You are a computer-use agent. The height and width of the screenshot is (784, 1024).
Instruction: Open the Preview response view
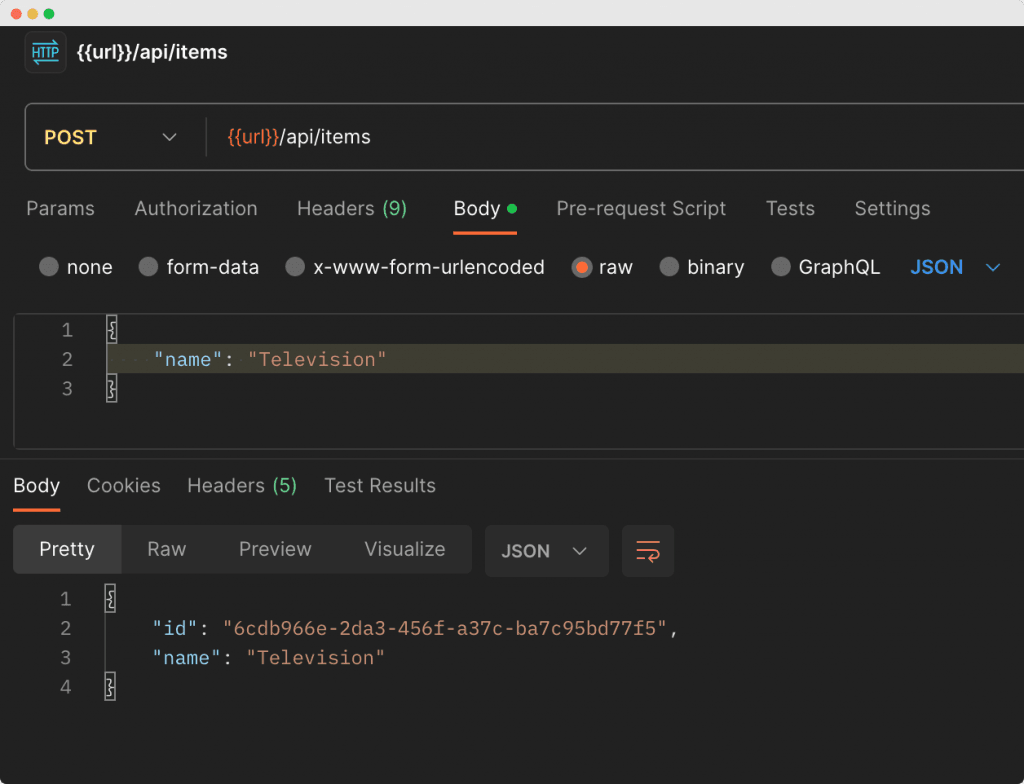[x=275, y=549]
